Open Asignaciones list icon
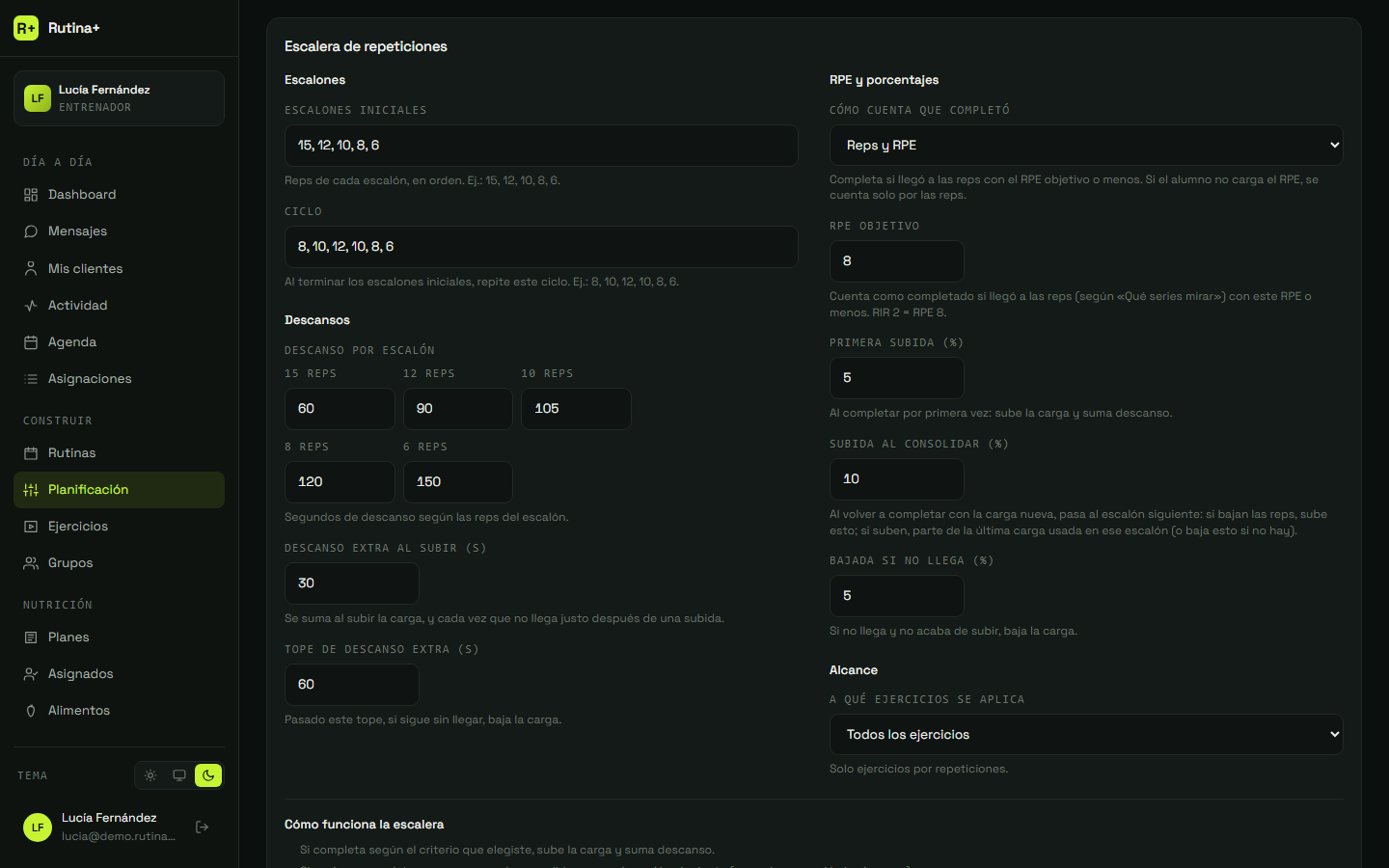 pyautogui.click(x=31, y=379)
